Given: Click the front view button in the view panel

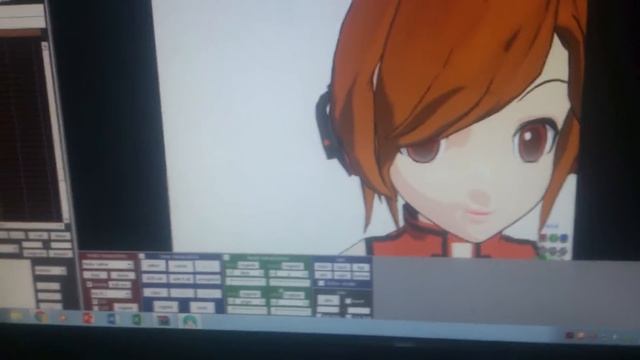Looking at the screenshot, I should pyautogui.click(x=323, y=267).
